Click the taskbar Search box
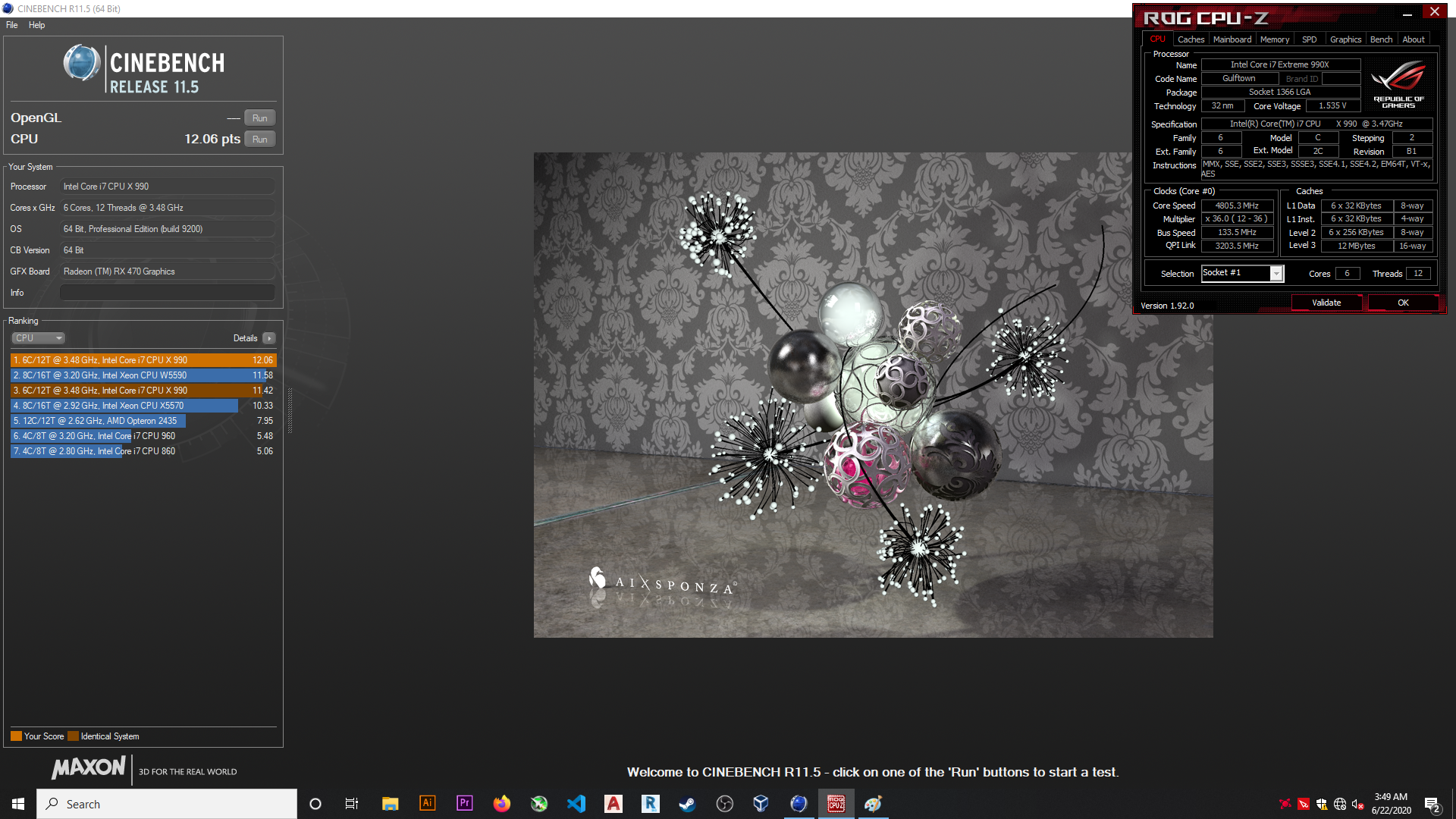 click(167, 804)
